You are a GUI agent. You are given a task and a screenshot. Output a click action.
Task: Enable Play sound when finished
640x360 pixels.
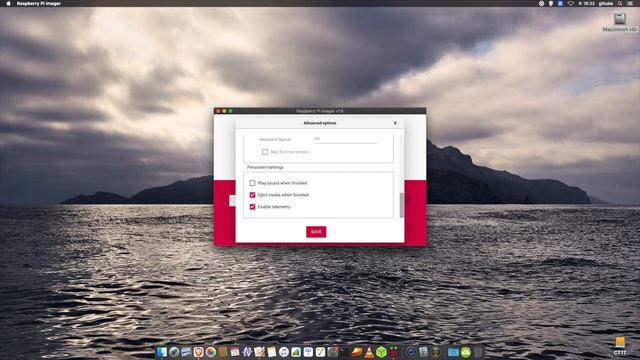(x=252, y=183)
